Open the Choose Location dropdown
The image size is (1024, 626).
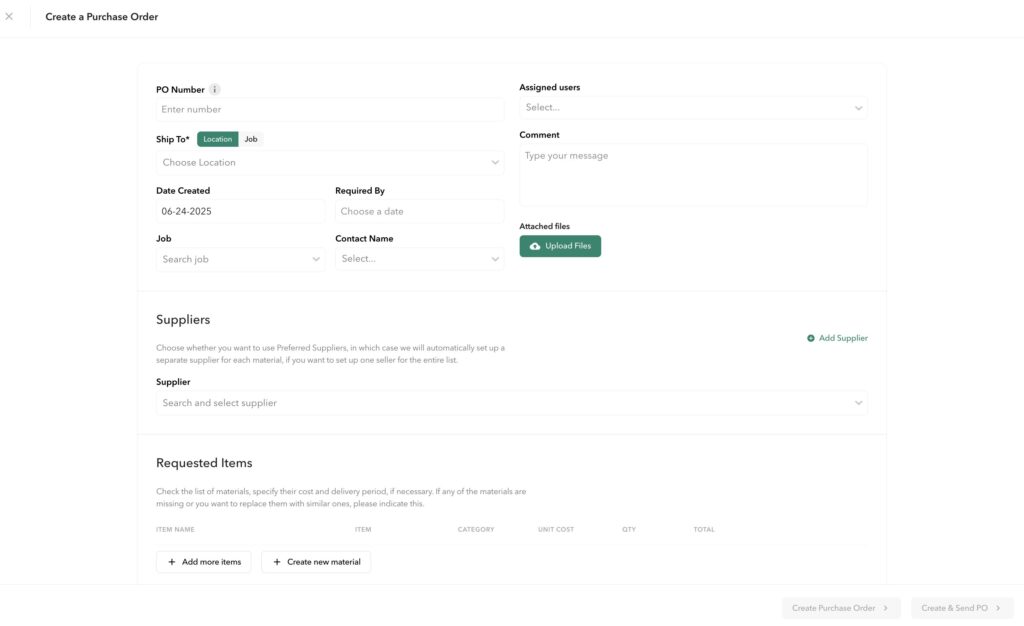[330, 163]
